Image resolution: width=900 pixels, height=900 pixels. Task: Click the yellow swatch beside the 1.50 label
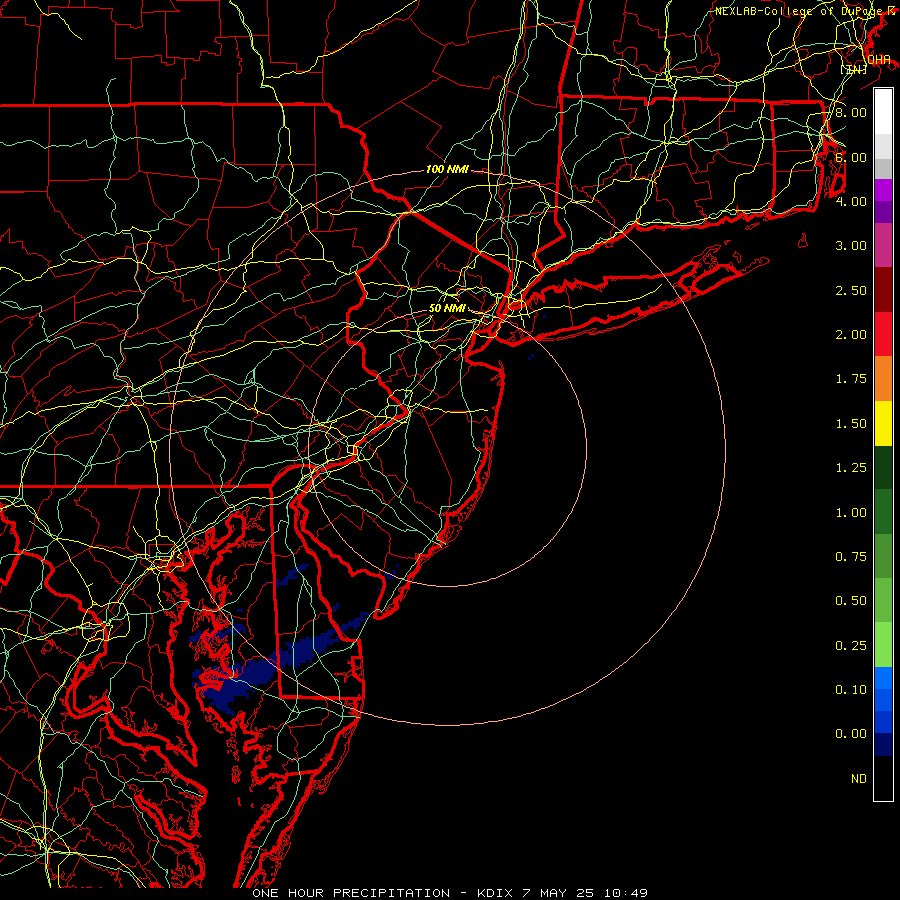pyautogui.click(x=883, y=423)
